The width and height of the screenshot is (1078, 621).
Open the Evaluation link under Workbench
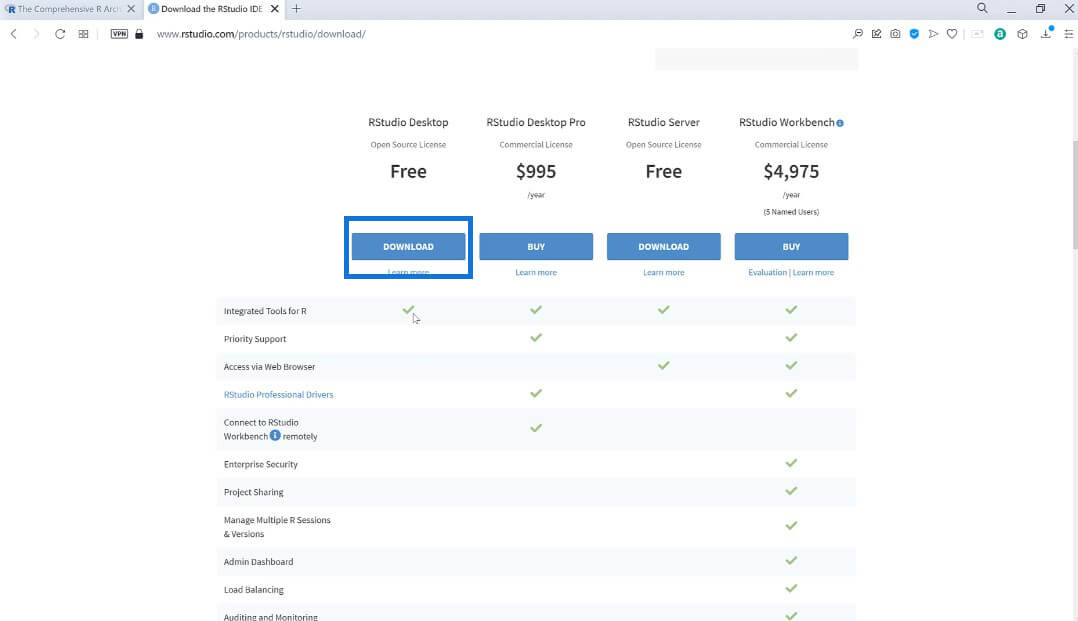click(x=767, y=272)
